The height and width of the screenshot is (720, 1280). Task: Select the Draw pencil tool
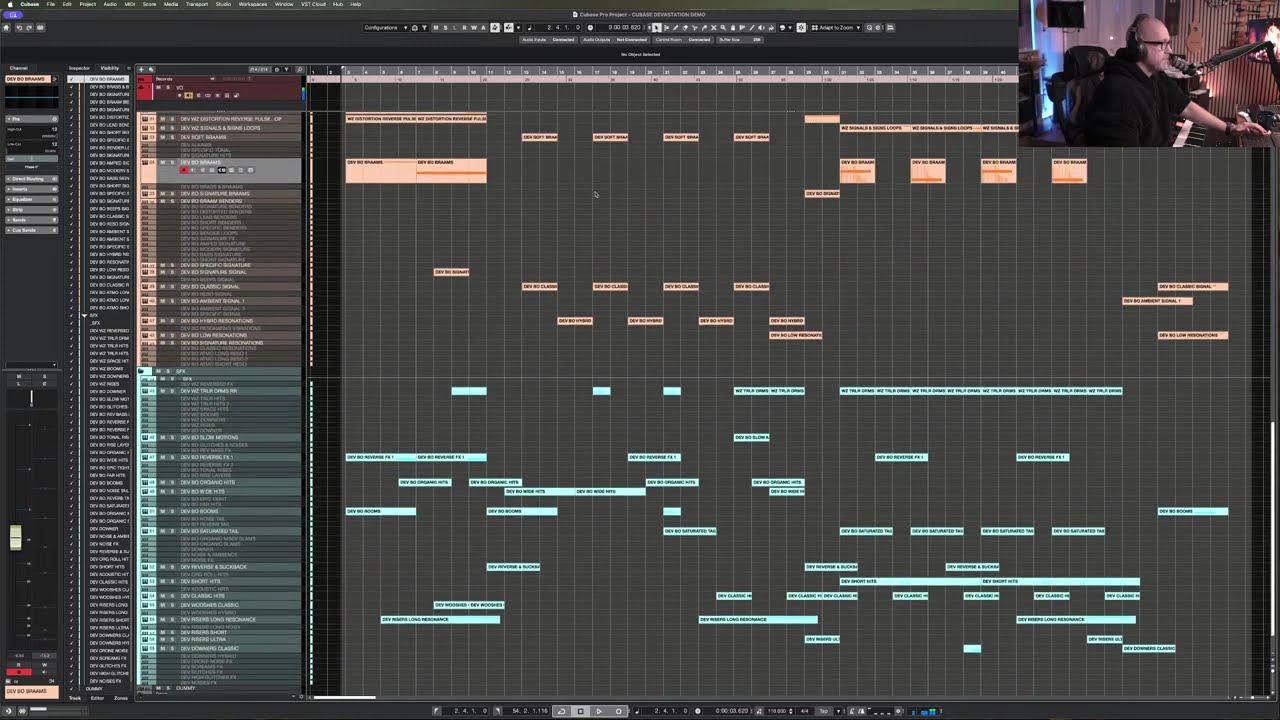676,27
